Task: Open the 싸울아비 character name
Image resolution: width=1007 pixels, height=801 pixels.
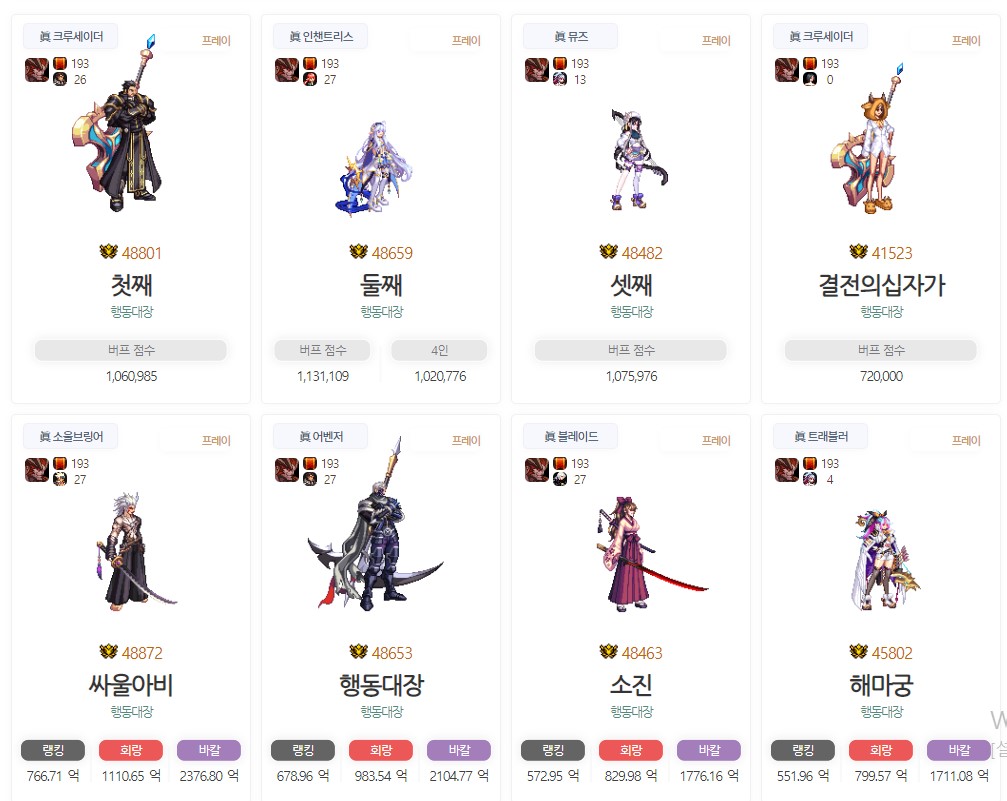Action: point(131,685)
